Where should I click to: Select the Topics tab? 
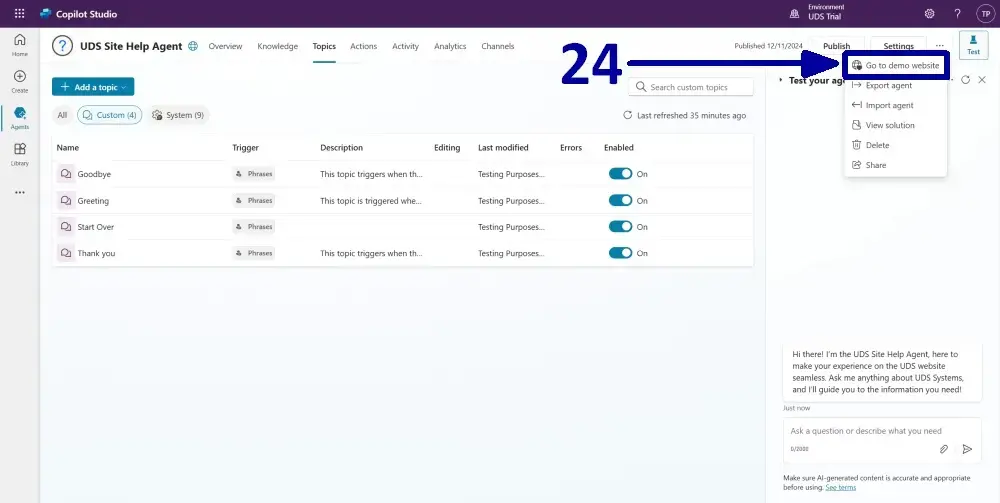324,46
